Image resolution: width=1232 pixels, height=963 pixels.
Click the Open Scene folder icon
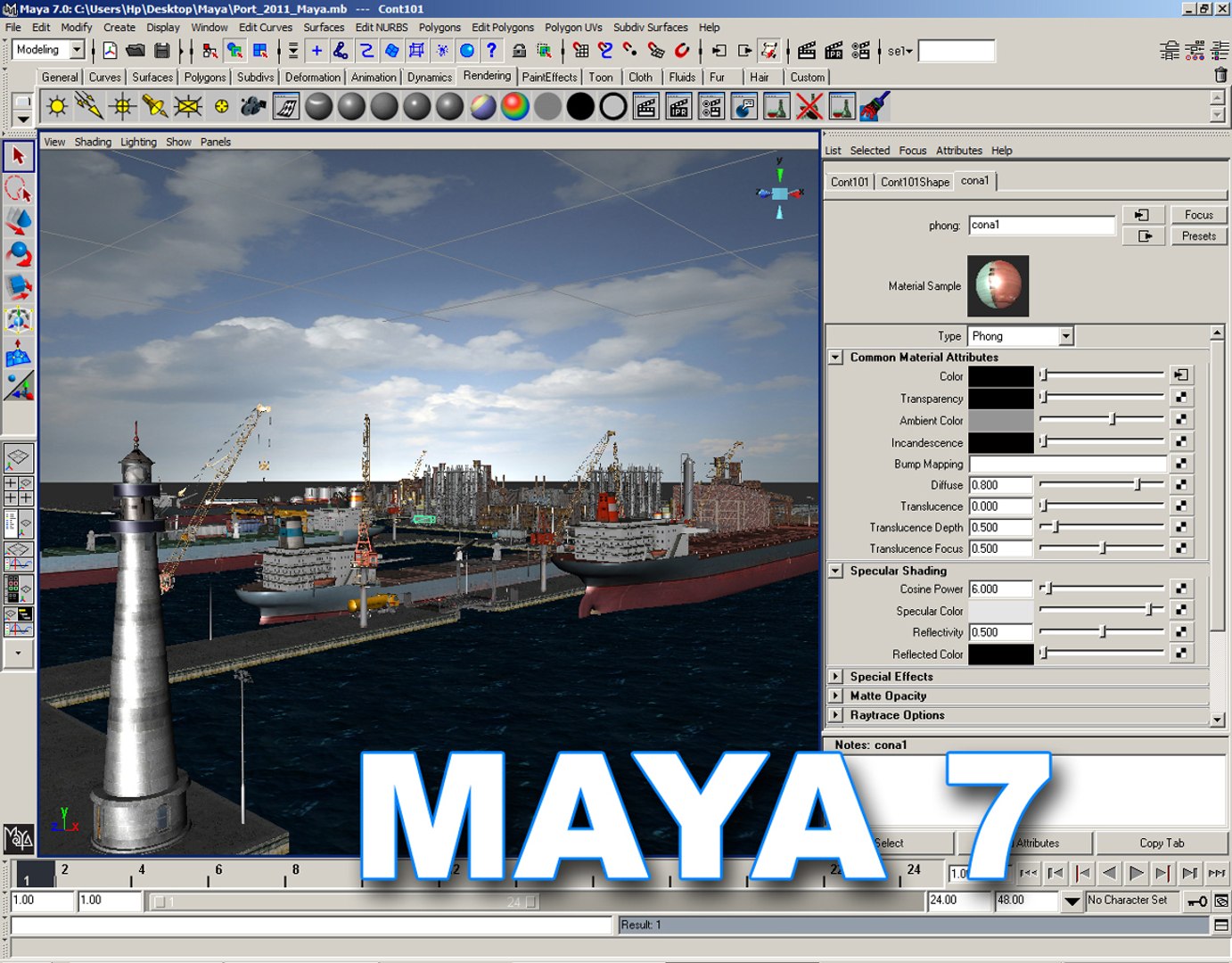pyautogui.click(x=136, y=51)
